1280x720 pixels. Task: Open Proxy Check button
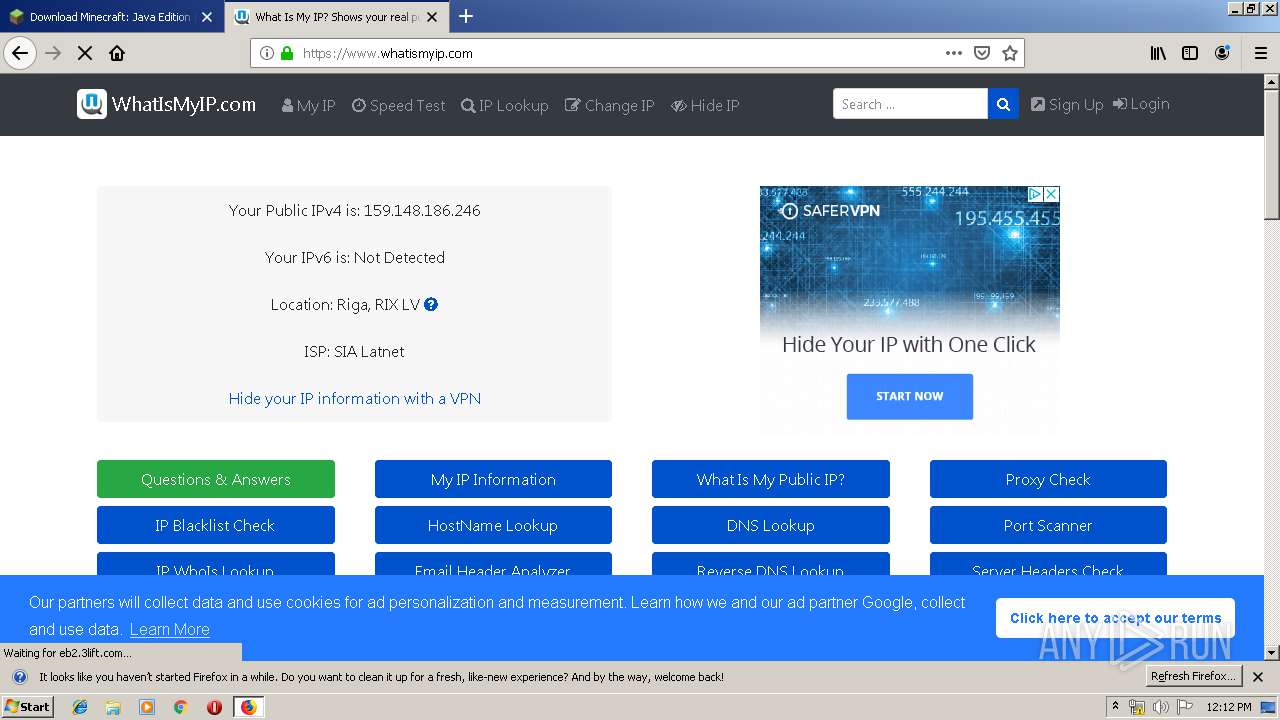1048,479
